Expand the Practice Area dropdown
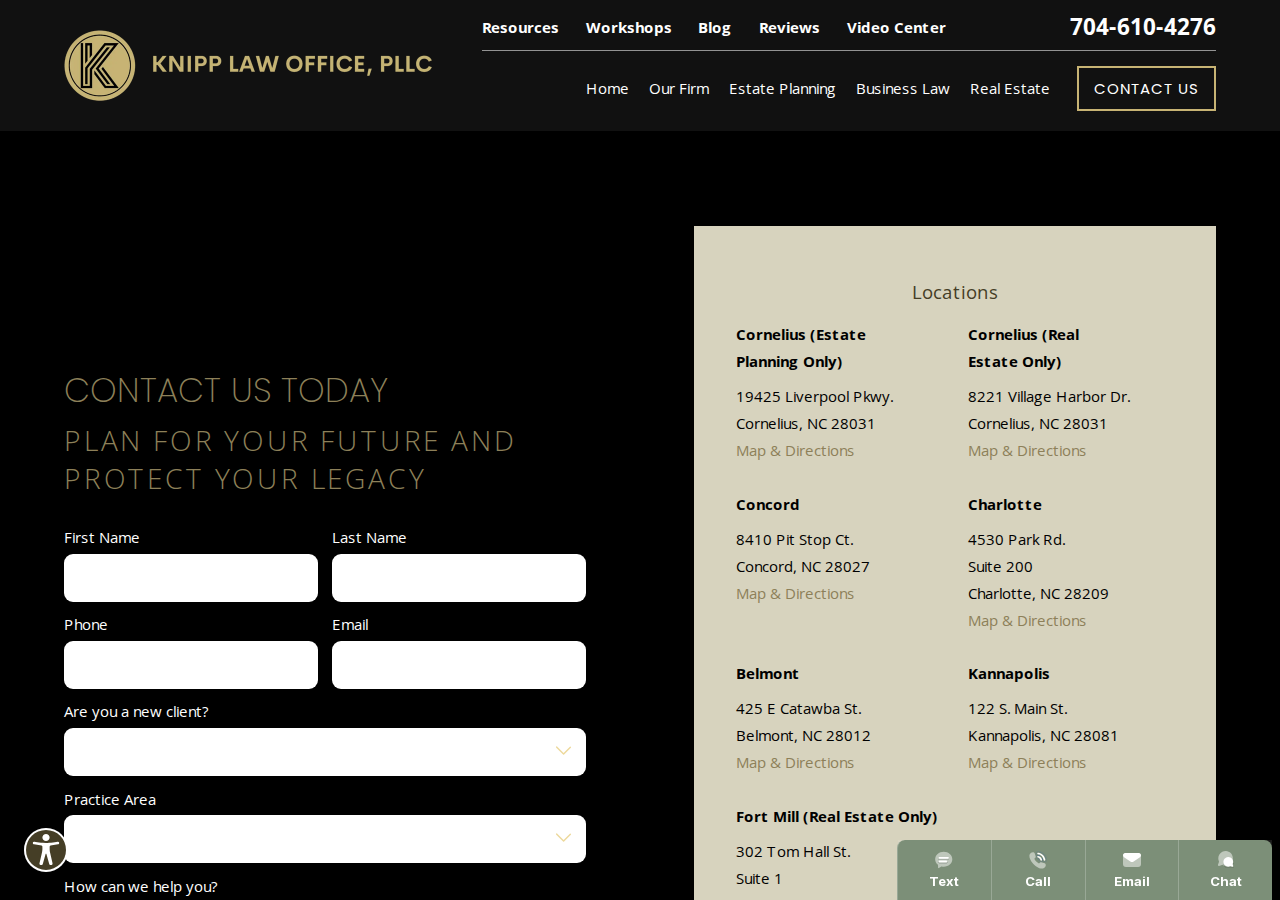This screenshot has height=900, width=1280. coord(325,839)
